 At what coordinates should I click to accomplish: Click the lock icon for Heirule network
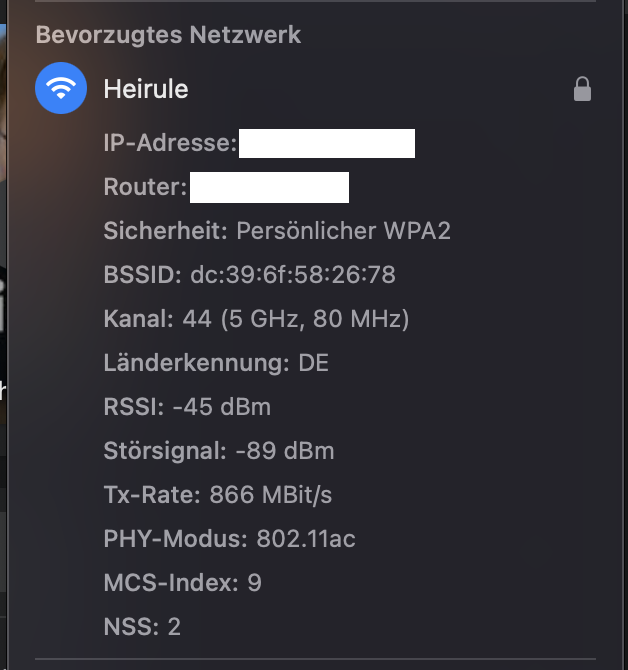(x=582, y=90)
